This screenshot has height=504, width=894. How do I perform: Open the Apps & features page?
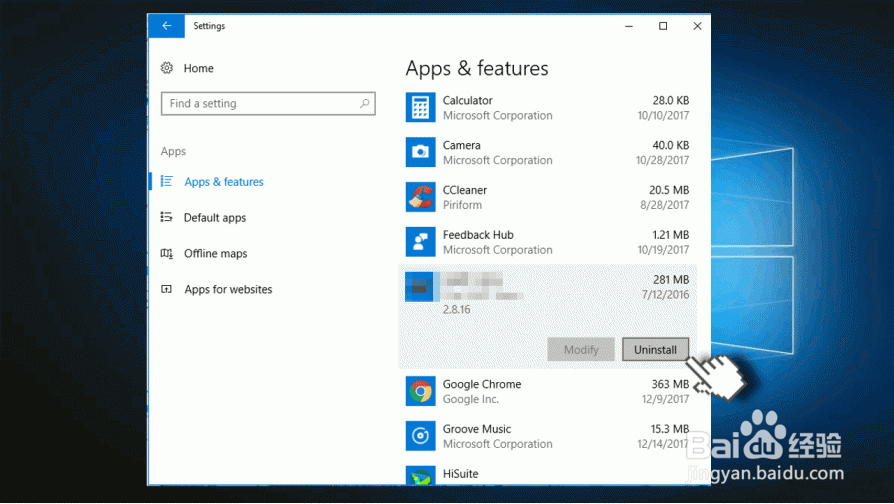(224, 182)
